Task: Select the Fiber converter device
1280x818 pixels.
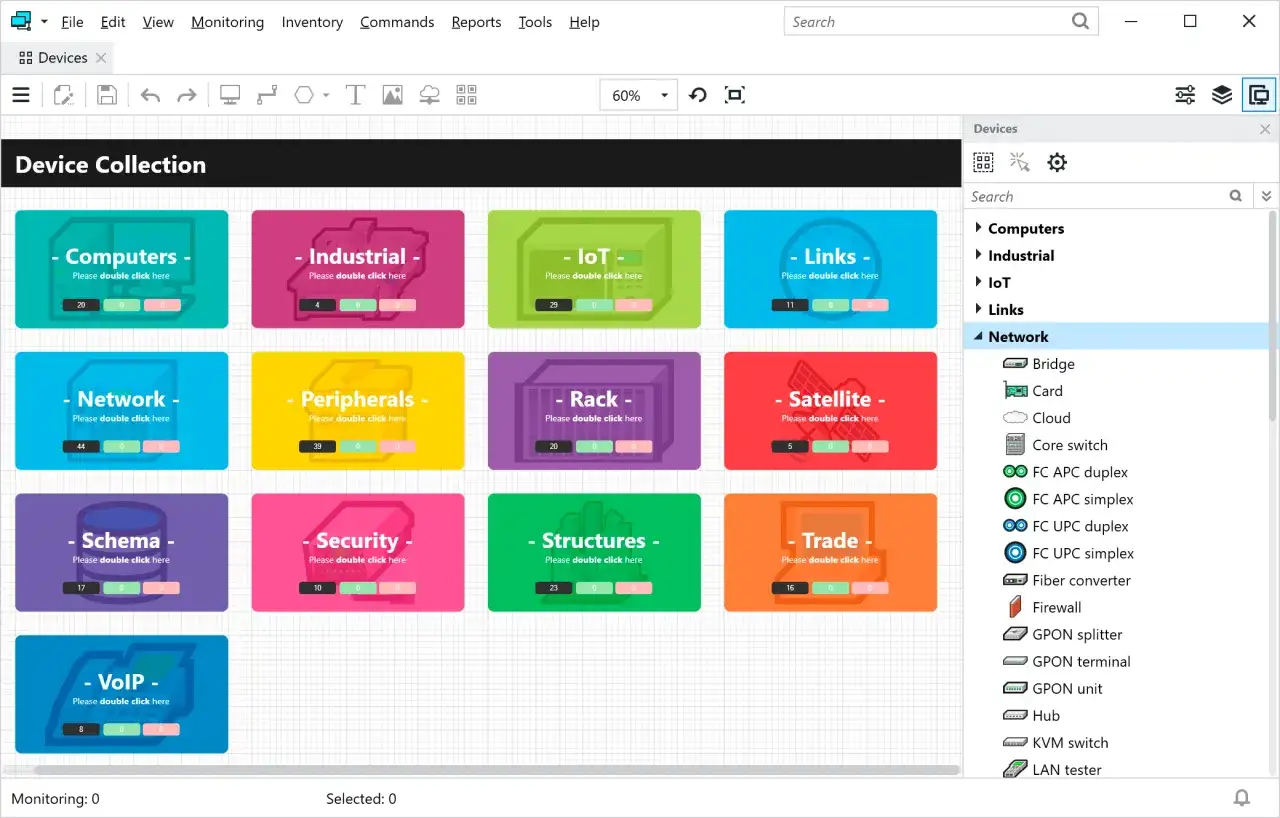Action: (x=1081, y=580)
